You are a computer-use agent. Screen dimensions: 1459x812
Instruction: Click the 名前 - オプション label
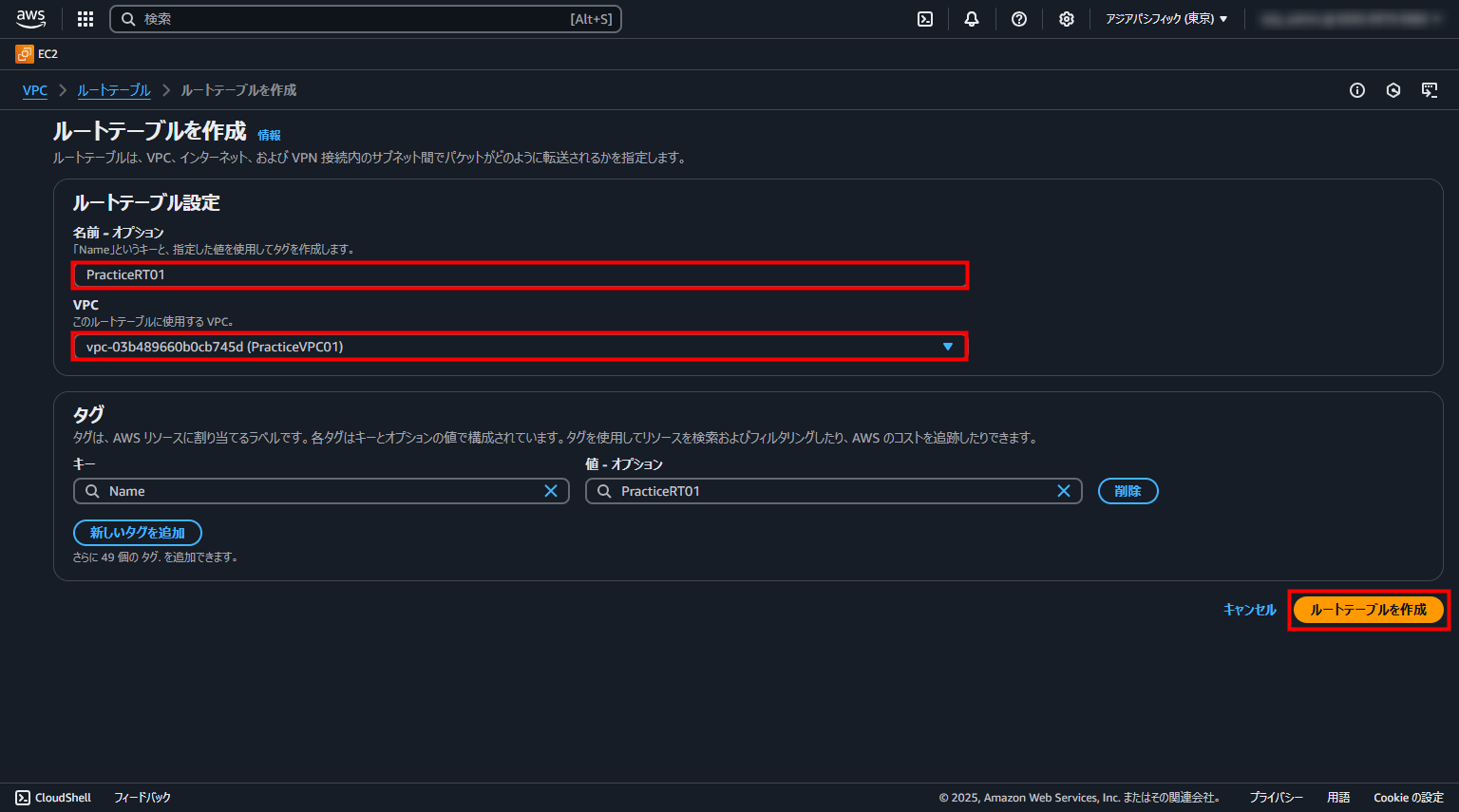[119, 233]
